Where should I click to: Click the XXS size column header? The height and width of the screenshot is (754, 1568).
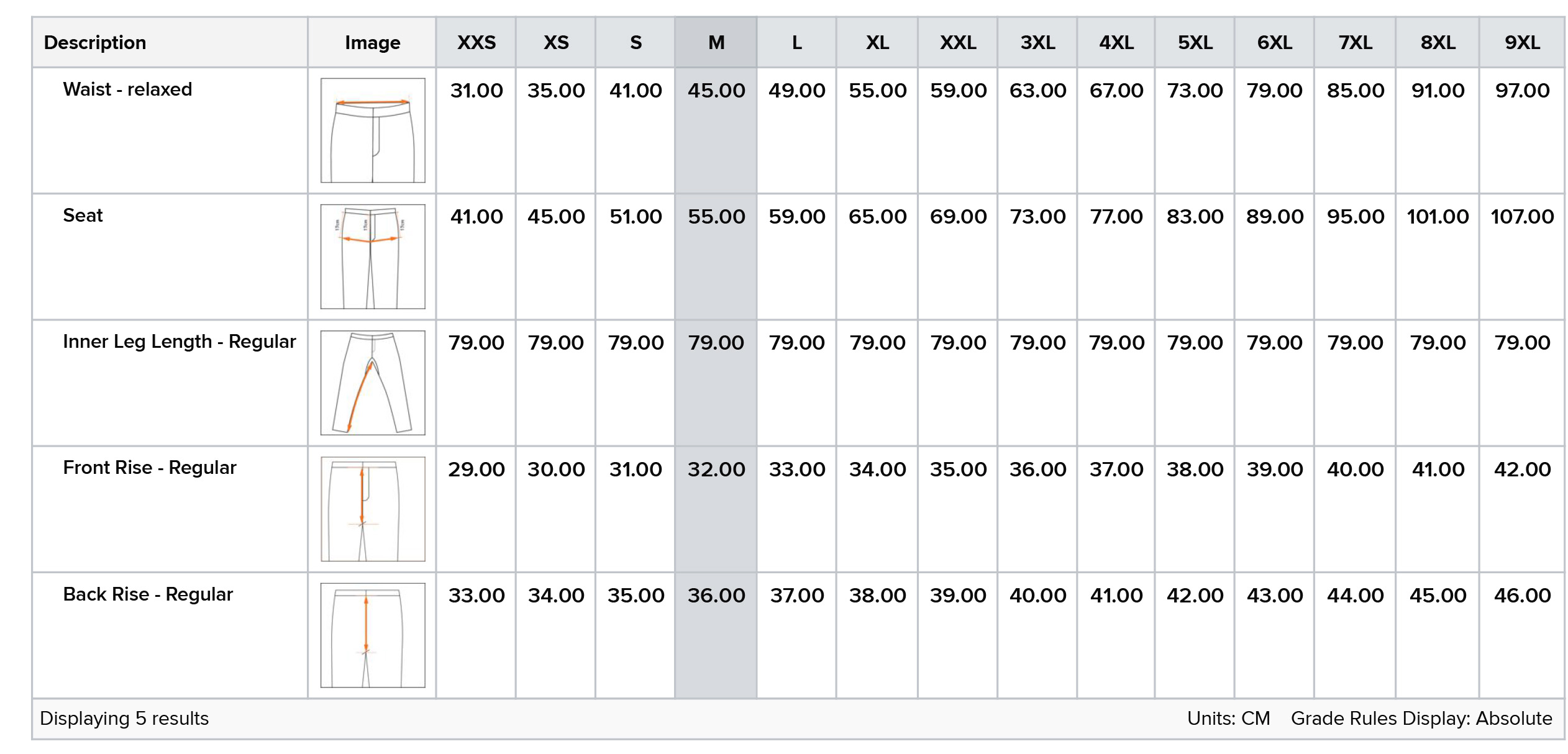point(476,42)
